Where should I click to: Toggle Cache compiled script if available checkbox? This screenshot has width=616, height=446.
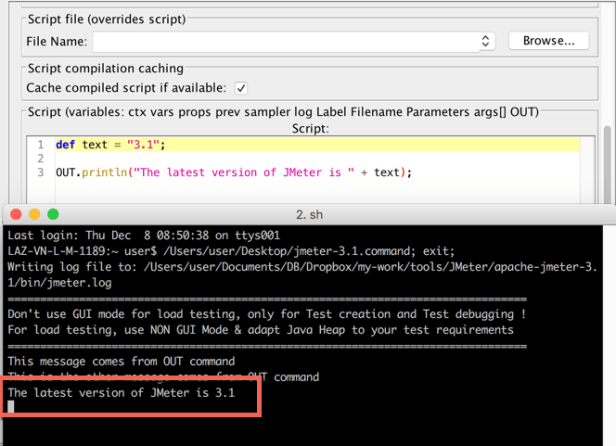[x=241, y=88]
